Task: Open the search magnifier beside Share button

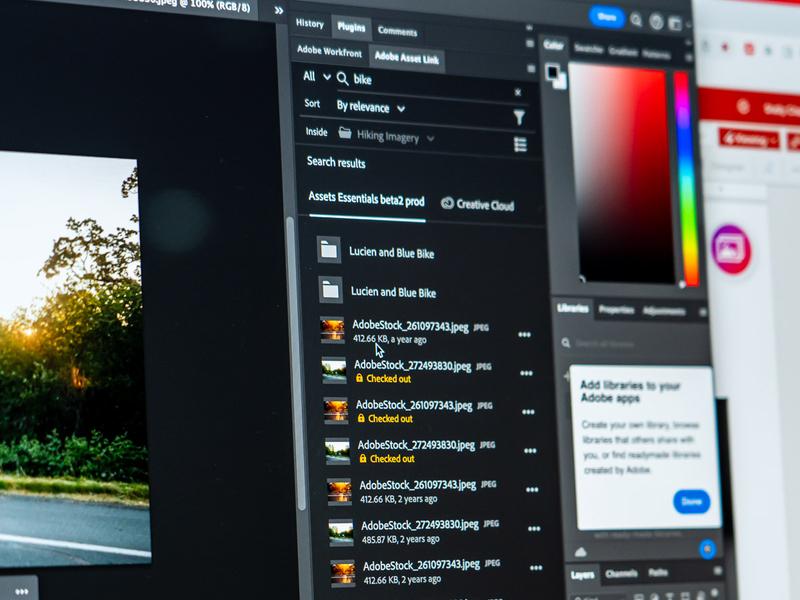Action: click(636, 18)
